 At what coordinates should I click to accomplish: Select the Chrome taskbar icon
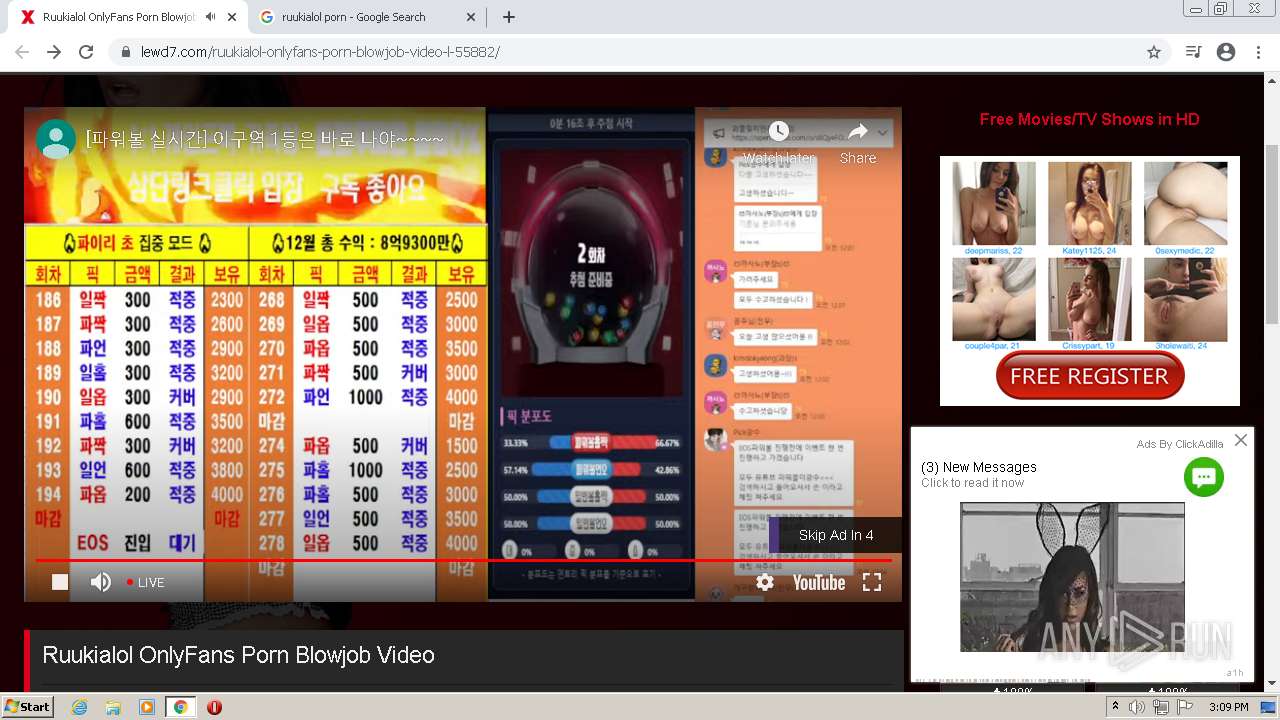click(x=180, y=707)
